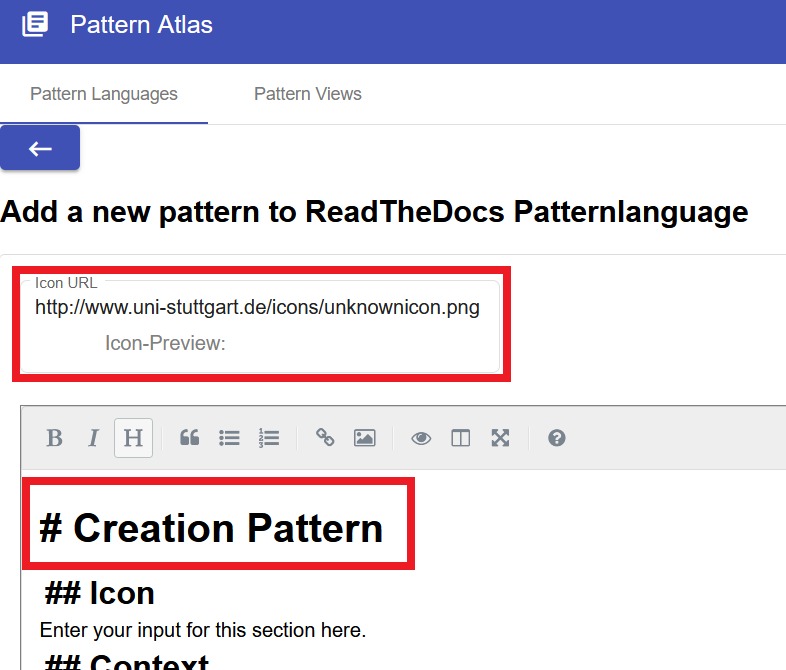The height and width of the screenshot is (670, 786).
Task: Toggle bold formatting in the editor
Action: point(55,438)
